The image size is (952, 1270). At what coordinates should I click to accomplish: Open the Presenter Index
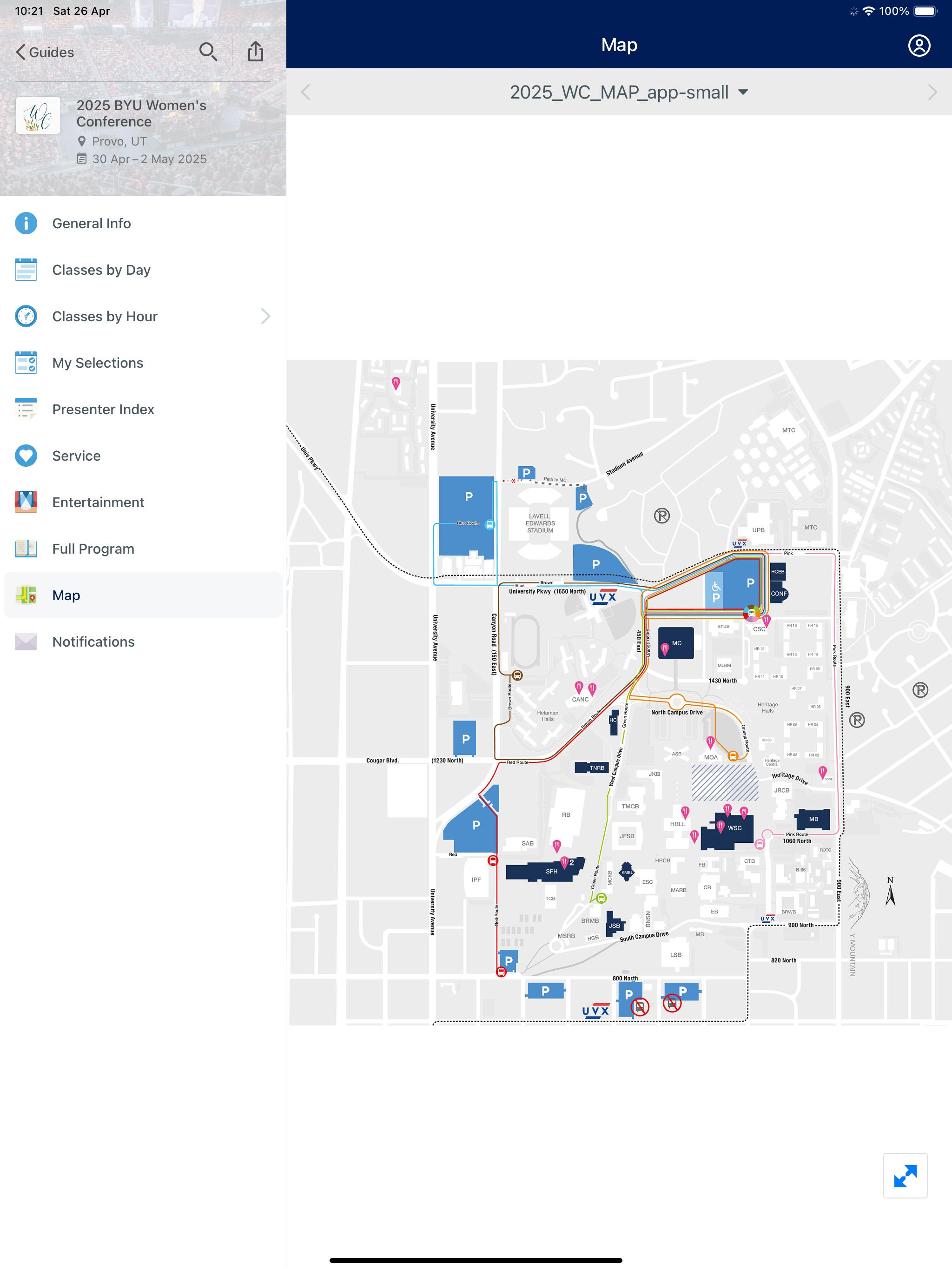103,410
